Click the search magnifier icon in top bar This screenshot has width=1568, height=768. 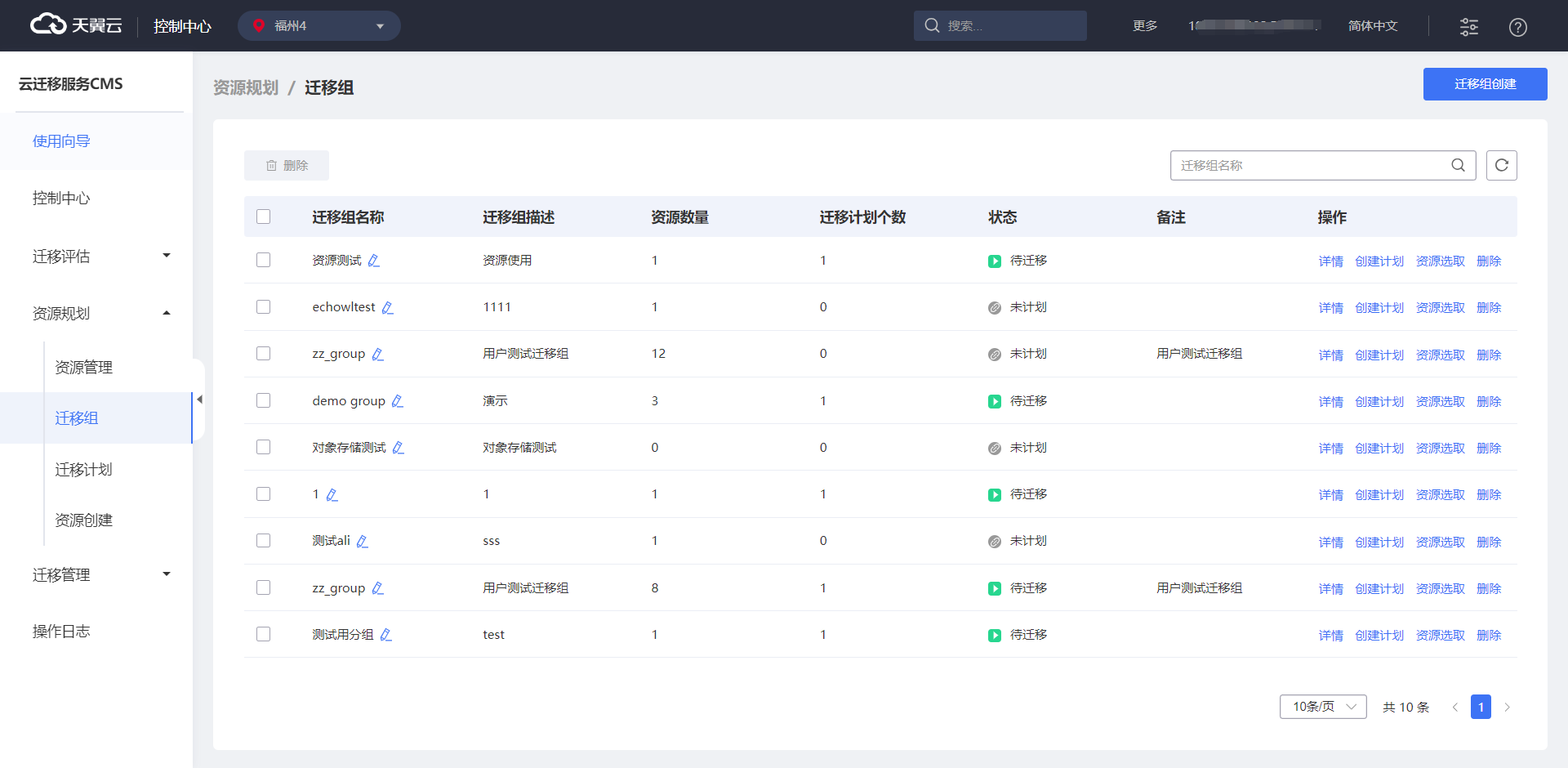pyautogui.click(x=932, y=25)
